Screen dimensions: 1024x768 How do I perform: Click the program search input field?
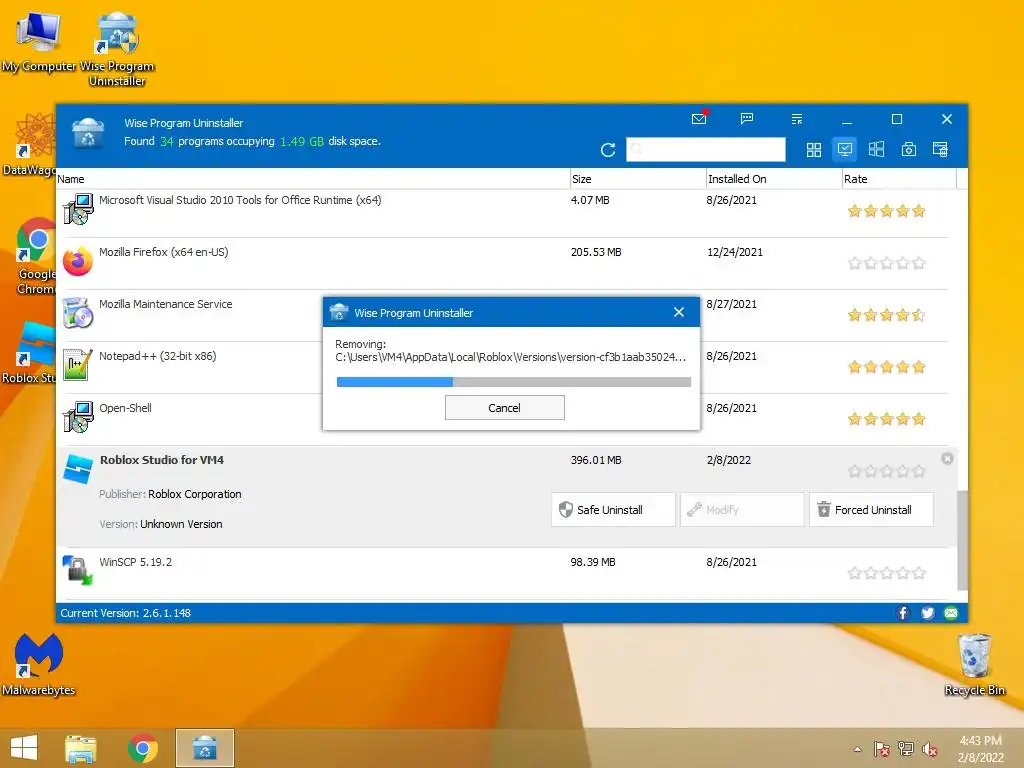click(705, 150)
